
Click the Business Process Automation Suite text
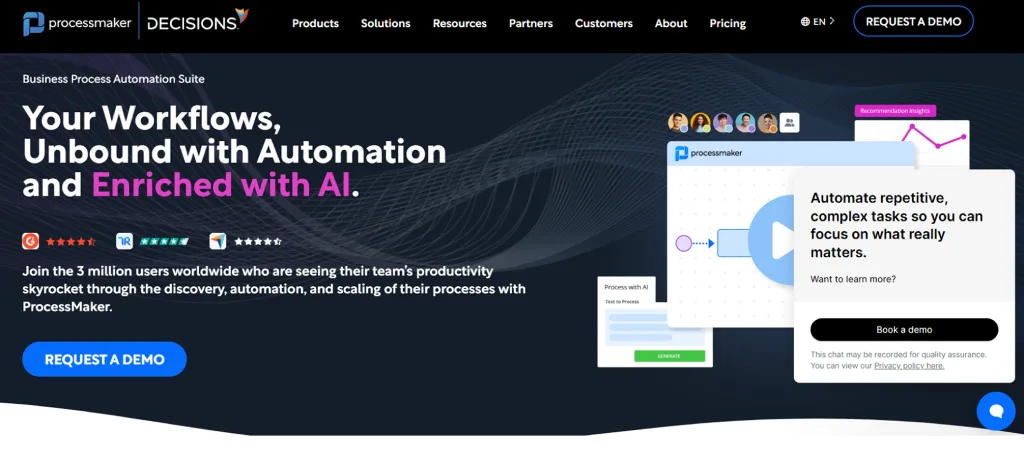(114, 79)
